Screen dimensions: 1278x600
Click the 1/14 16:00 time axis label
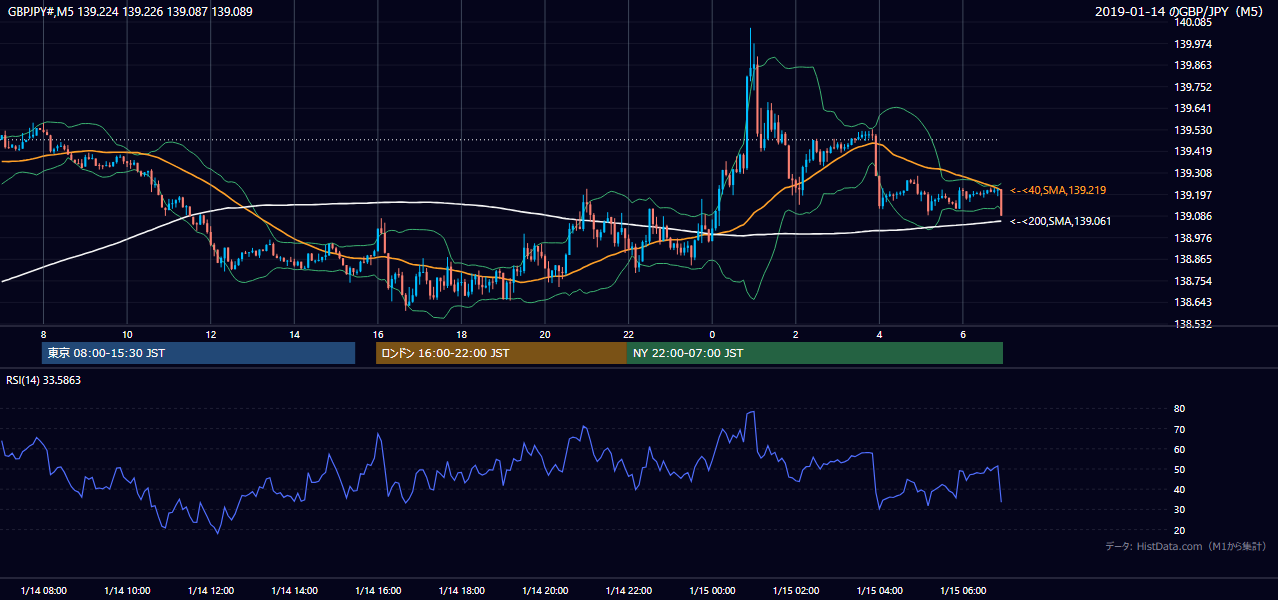tap(377, 591)
